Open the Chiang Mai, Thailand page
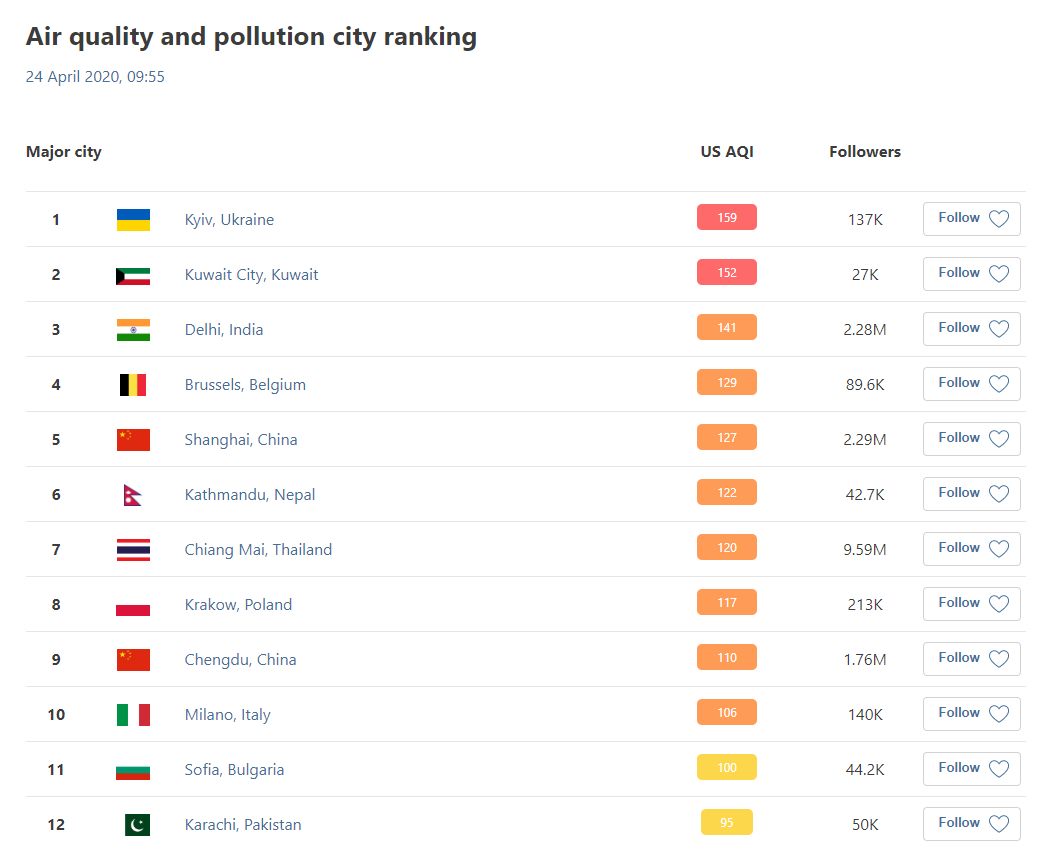This screenshot has height=847, width=1039. click(x=258, y=550)
